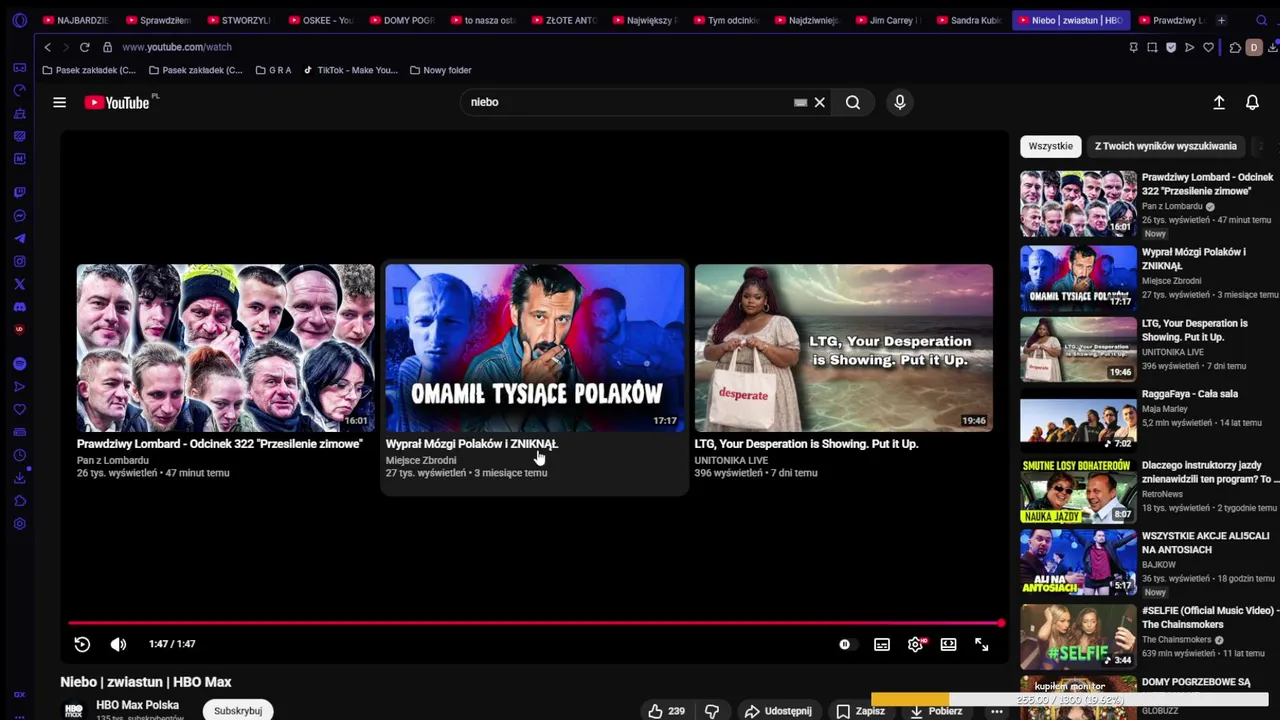Open the snapshot tool in address bar
Viewport: 1280px width, 720px height.
[1152, 47]
